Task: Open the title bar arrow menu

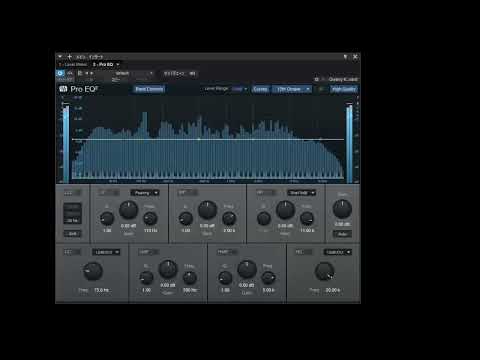Action: (60, 57)
